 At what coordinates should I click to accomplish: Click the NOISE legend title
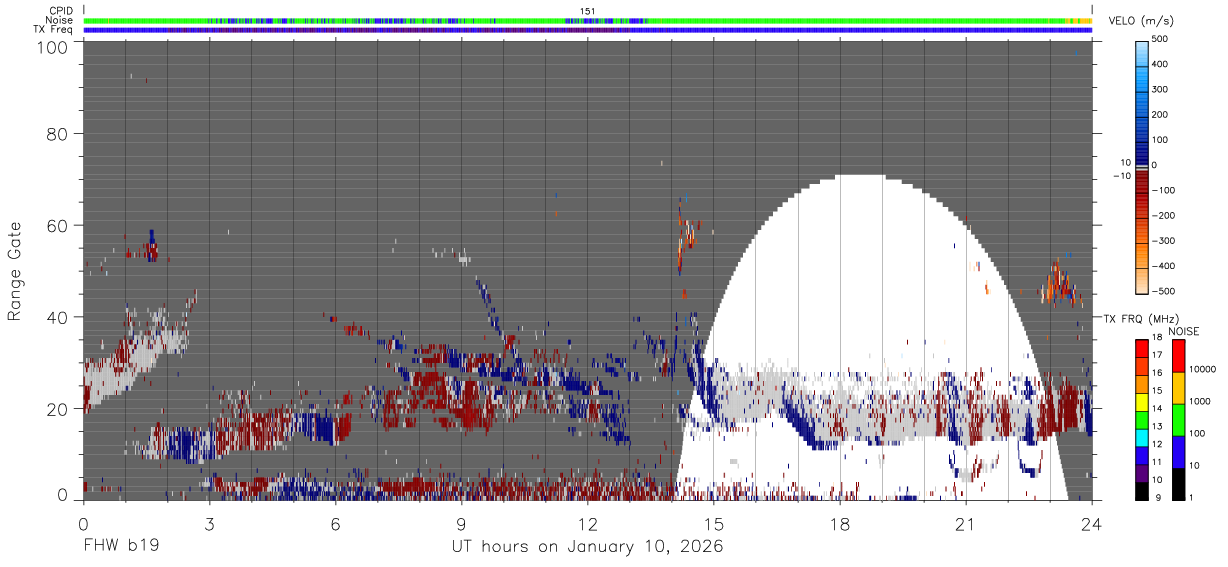coord(1183,330)
